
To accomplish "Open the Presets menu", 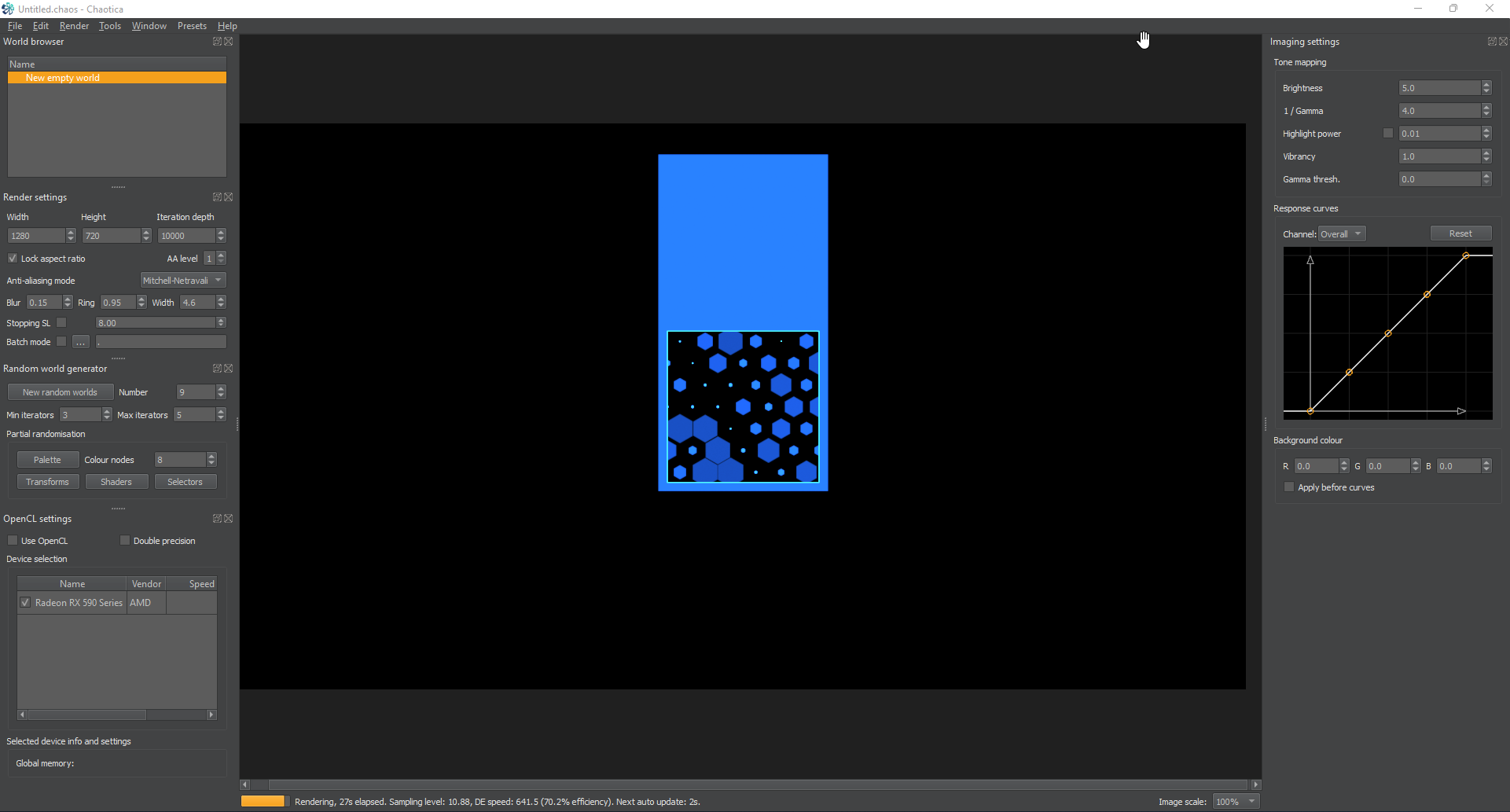I will [192, 26].
